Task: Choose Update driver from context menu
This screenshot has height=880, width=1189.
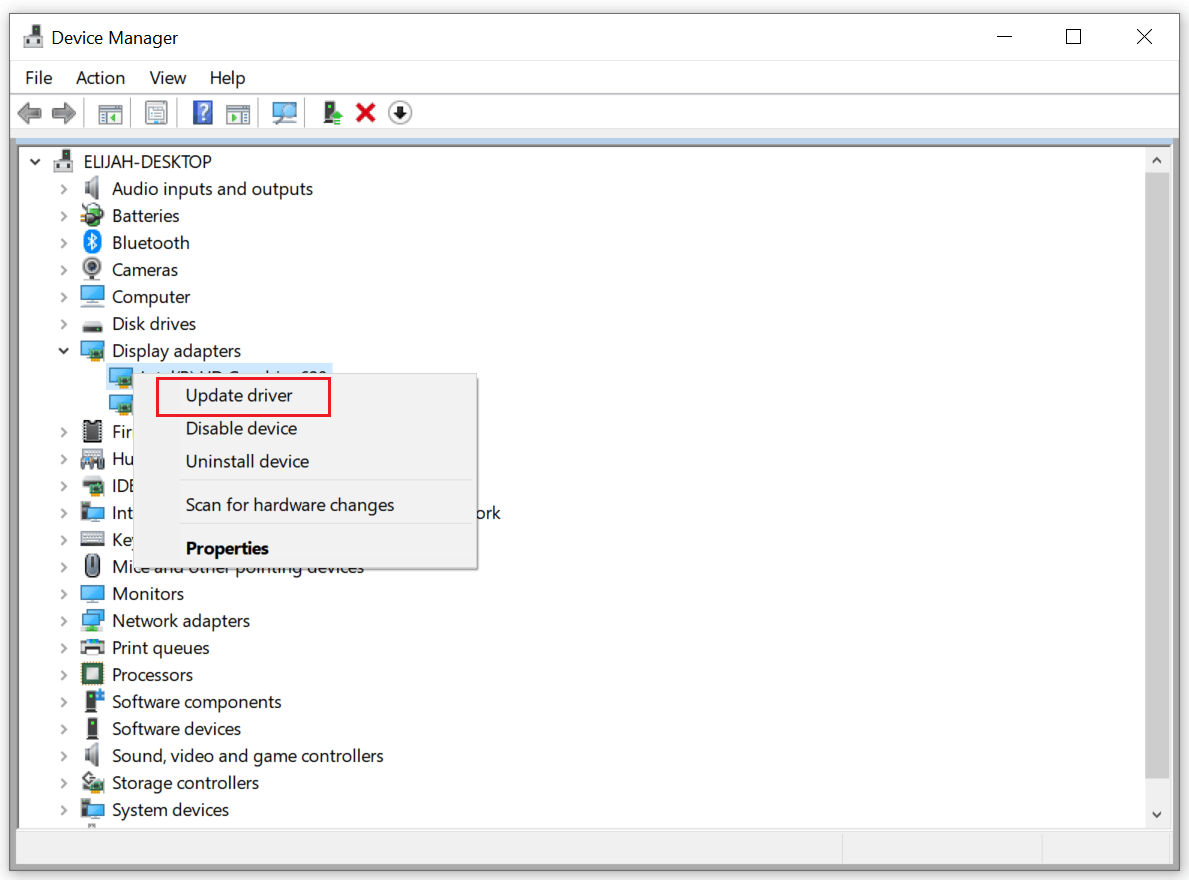Action: click(x=239, y=396)
